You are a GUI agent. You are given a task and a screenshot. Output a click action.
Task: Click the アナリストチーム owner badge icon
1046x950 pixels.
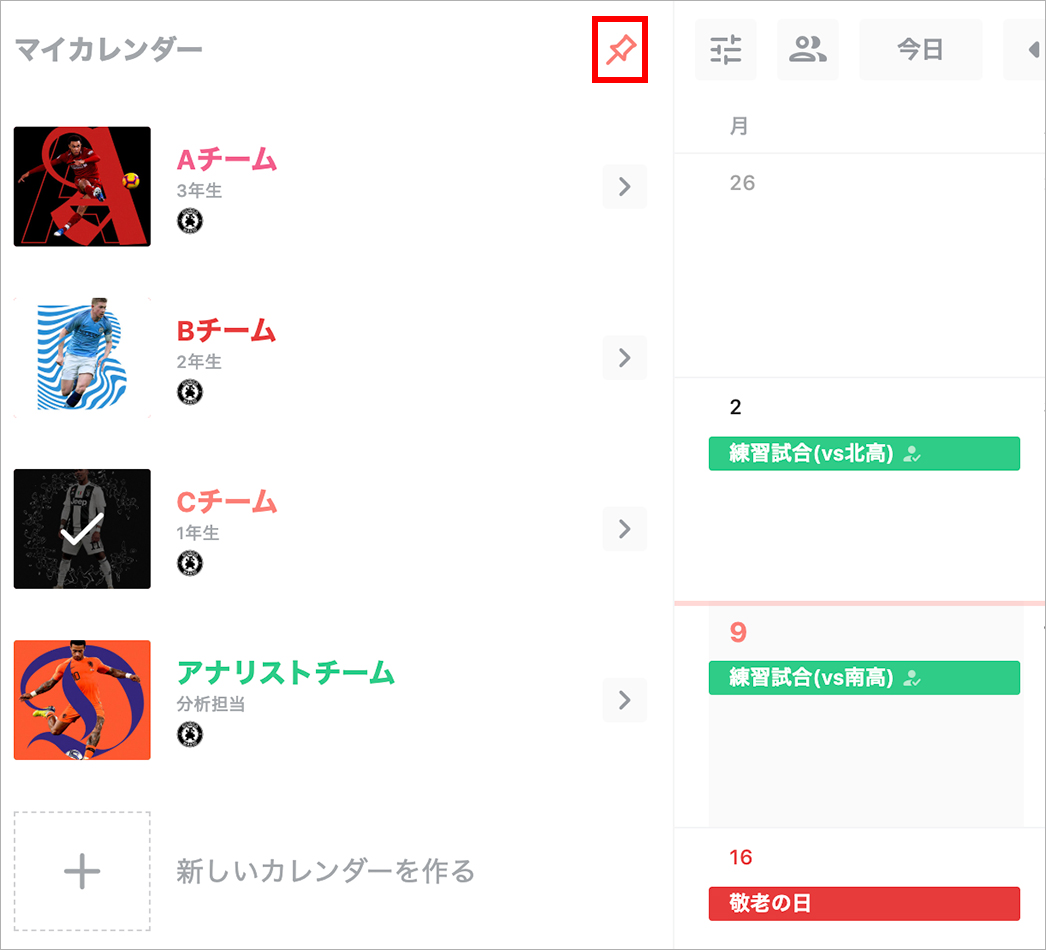[x=190, y=735]
